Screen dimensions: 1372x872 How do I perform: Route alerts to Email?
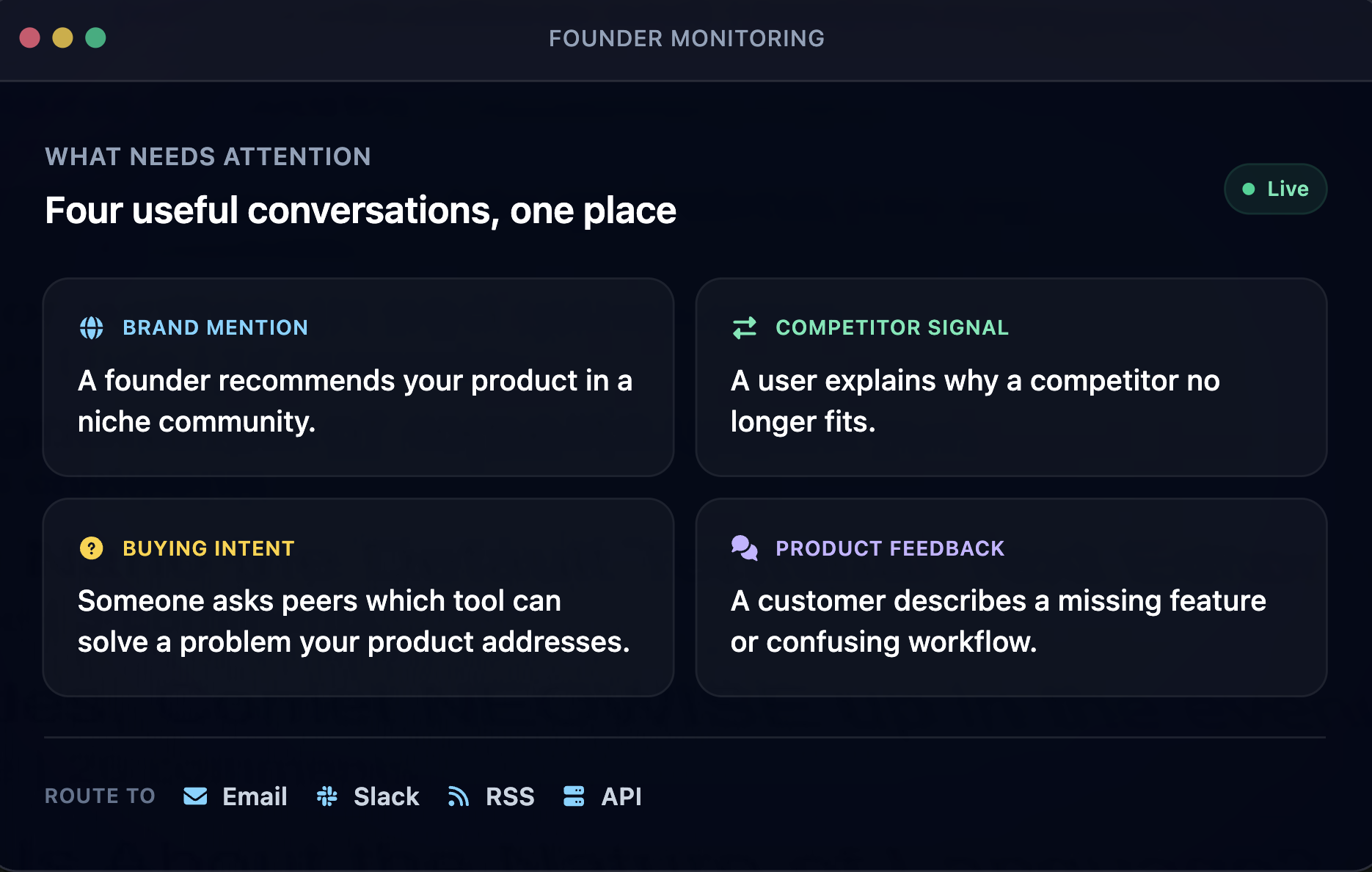coord(235,796)
